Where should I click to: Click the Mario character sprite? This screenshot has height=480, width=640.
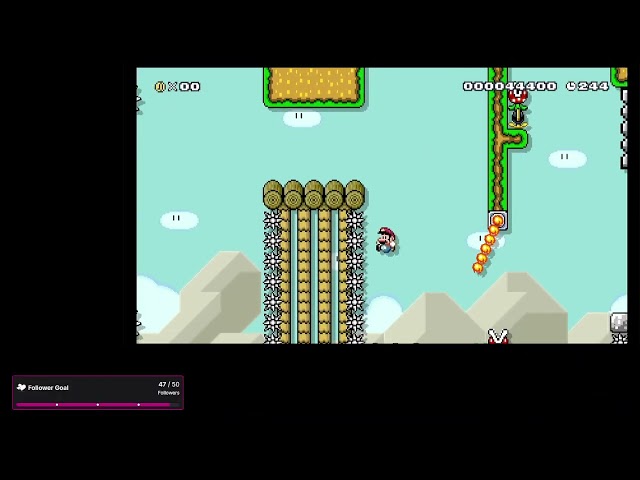click(x=386, y=241)
